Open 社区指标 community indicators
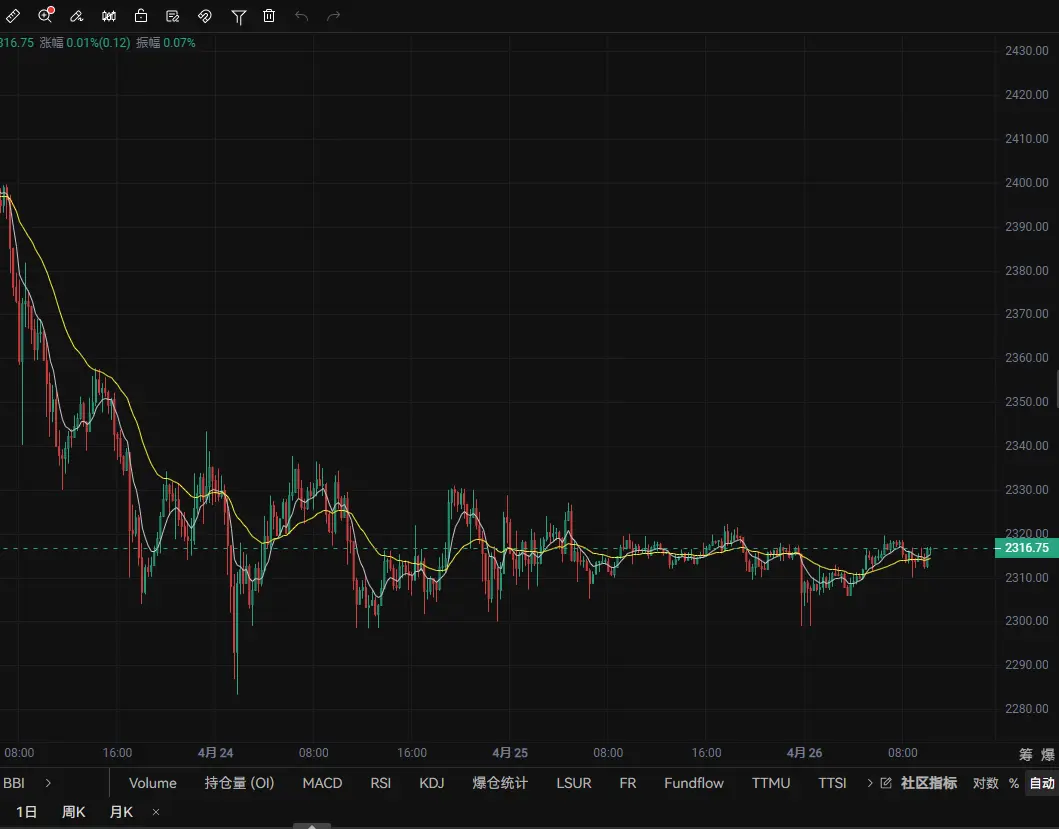 click(929, 783)
